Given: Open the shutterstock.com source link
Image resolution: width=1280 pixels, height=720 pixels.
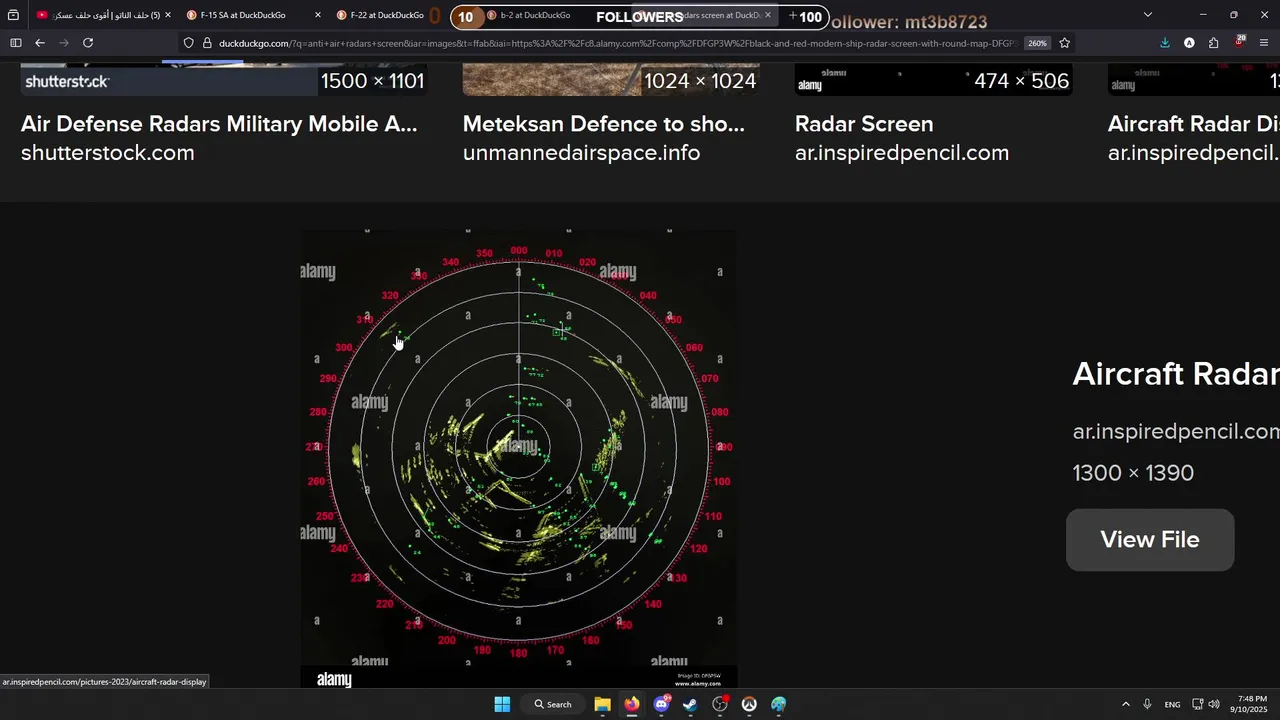Looking at the screenshot, I should tap(108, 153).
